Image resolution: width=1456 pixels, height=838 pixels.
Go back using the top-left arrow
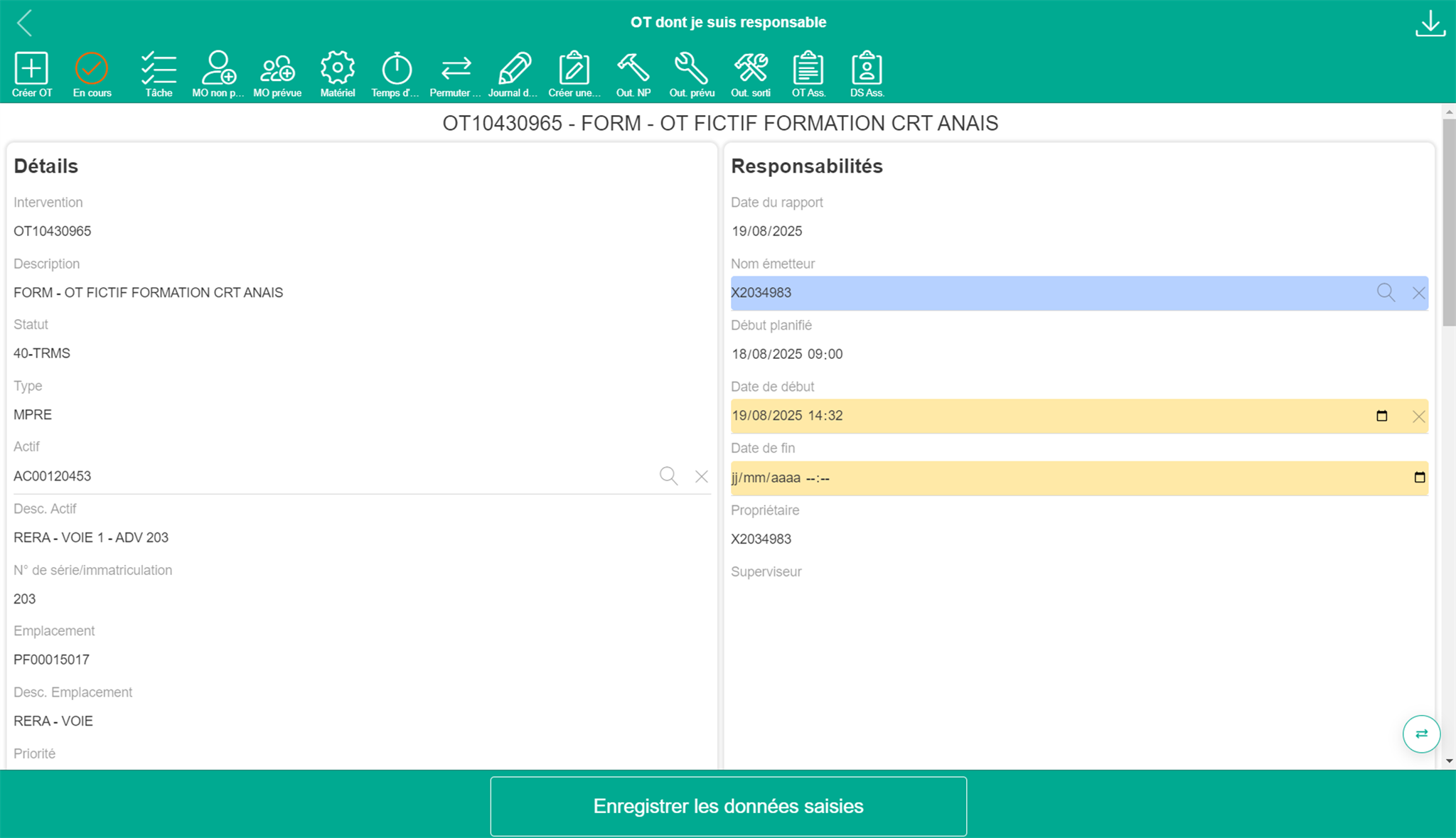click(25, 23)
